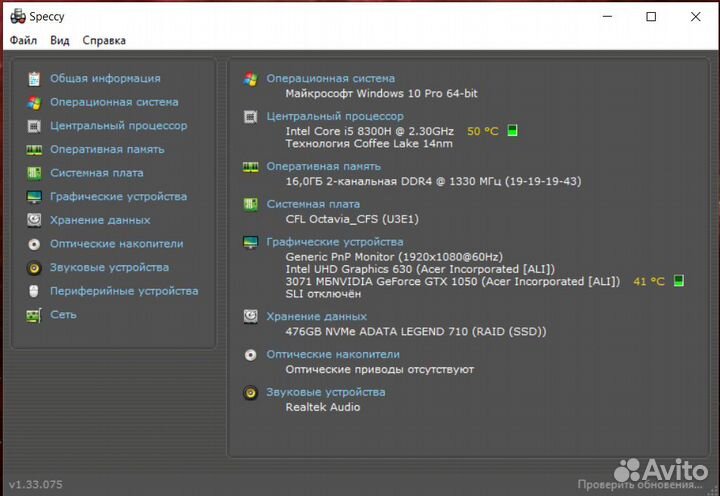Click 476GB NVMe ADATA LEGEND 710 text
Image resolution: width=720 pixels, height=496 pixels.
(x=416, y=332)
